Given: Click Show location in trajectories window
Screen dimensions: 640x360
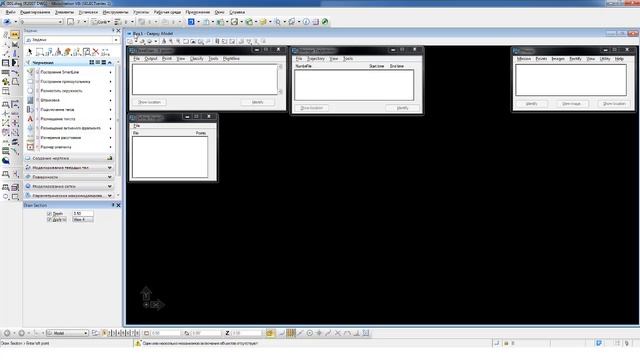Looking at the screenshot, I should (312, 108).
